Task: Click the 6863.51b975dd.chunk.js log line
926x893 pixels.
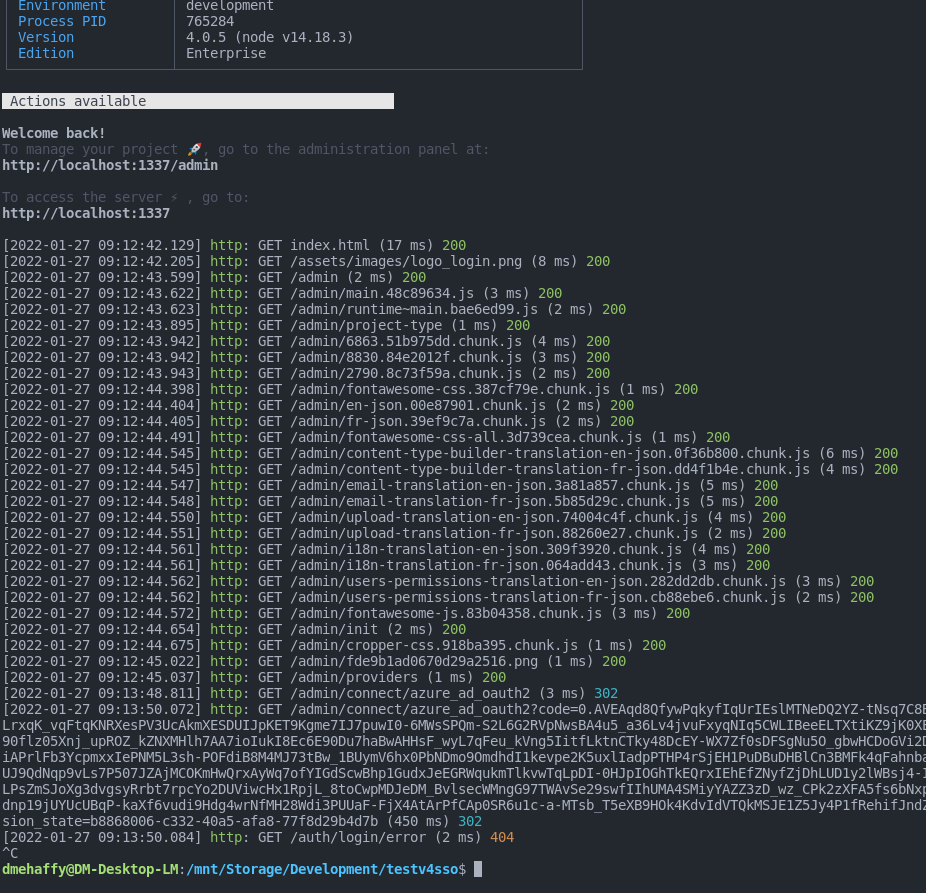Action: (307, 341)
